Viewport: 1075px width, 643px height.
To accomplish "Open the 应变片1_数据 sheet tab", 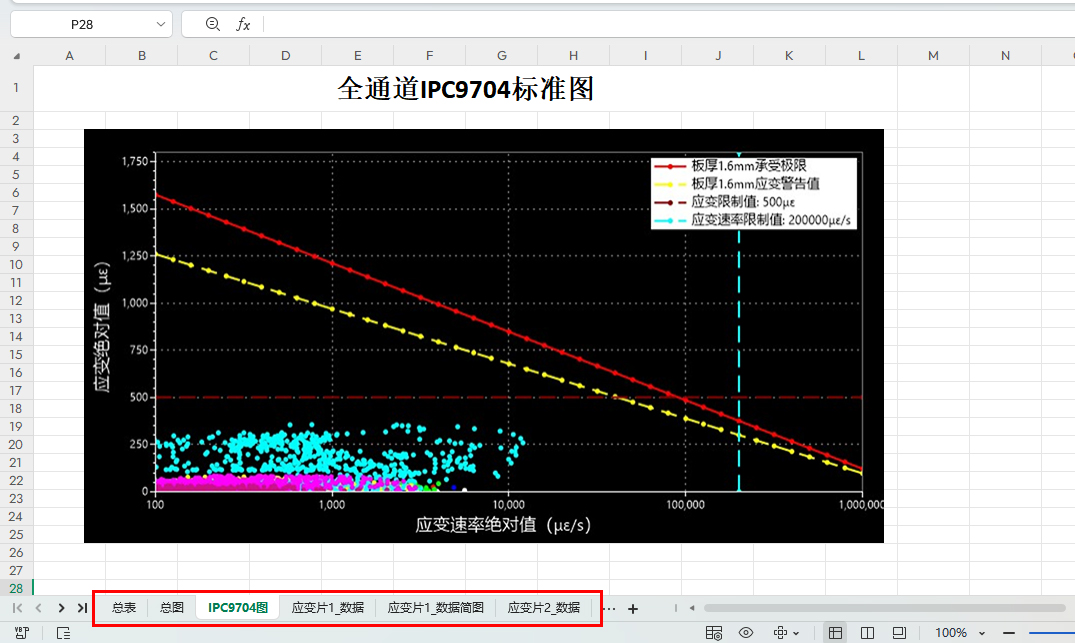I will point(326,607).
